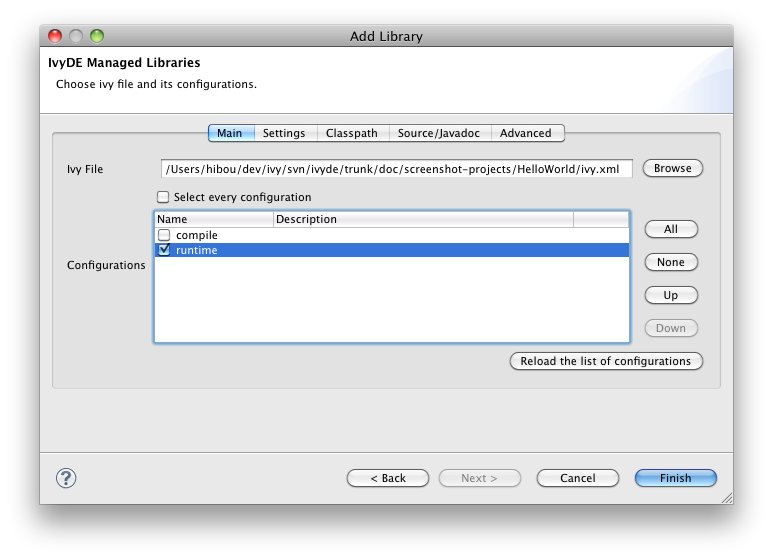Image resolution: width=773 pixels, height=559 pixels.
Task: Enable Select every configuration checkbox
Action: (x=163, y=197)
